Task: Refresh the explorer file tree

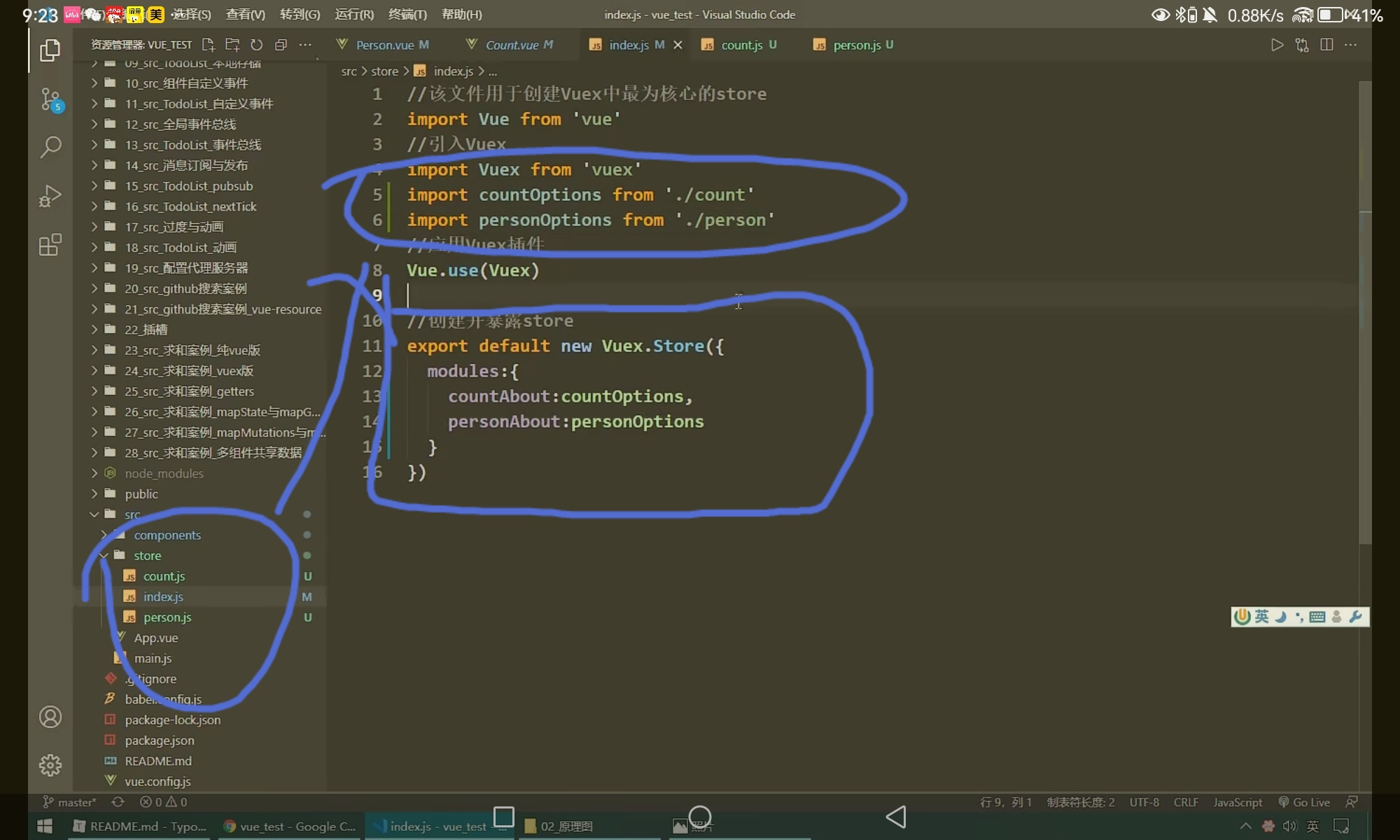Action: (x=257, y=45)
